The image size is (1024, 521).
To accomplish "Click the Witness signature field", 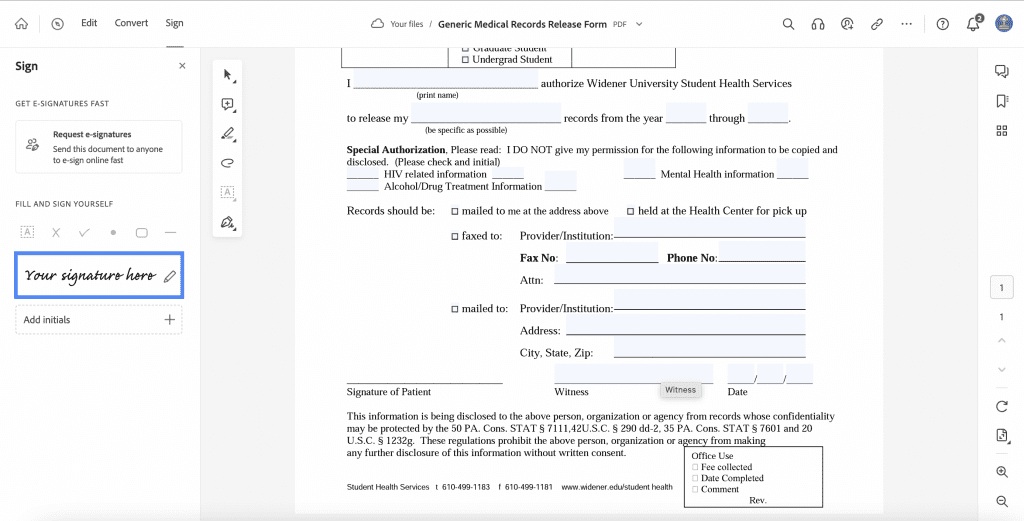I will 633,373.
